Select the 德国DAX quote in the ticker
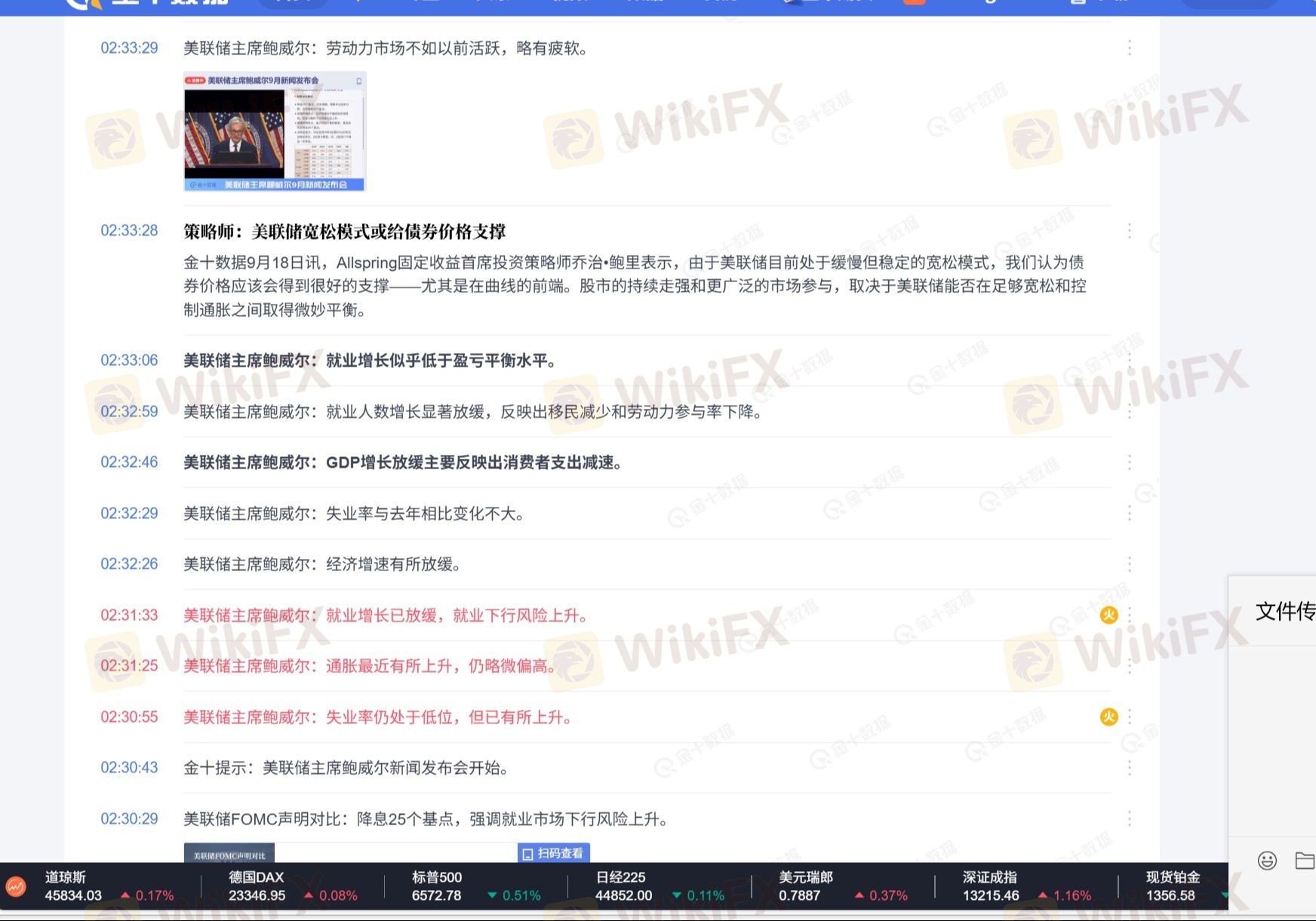The width and height of the screenshot is (1316, 921). (293, 887)
